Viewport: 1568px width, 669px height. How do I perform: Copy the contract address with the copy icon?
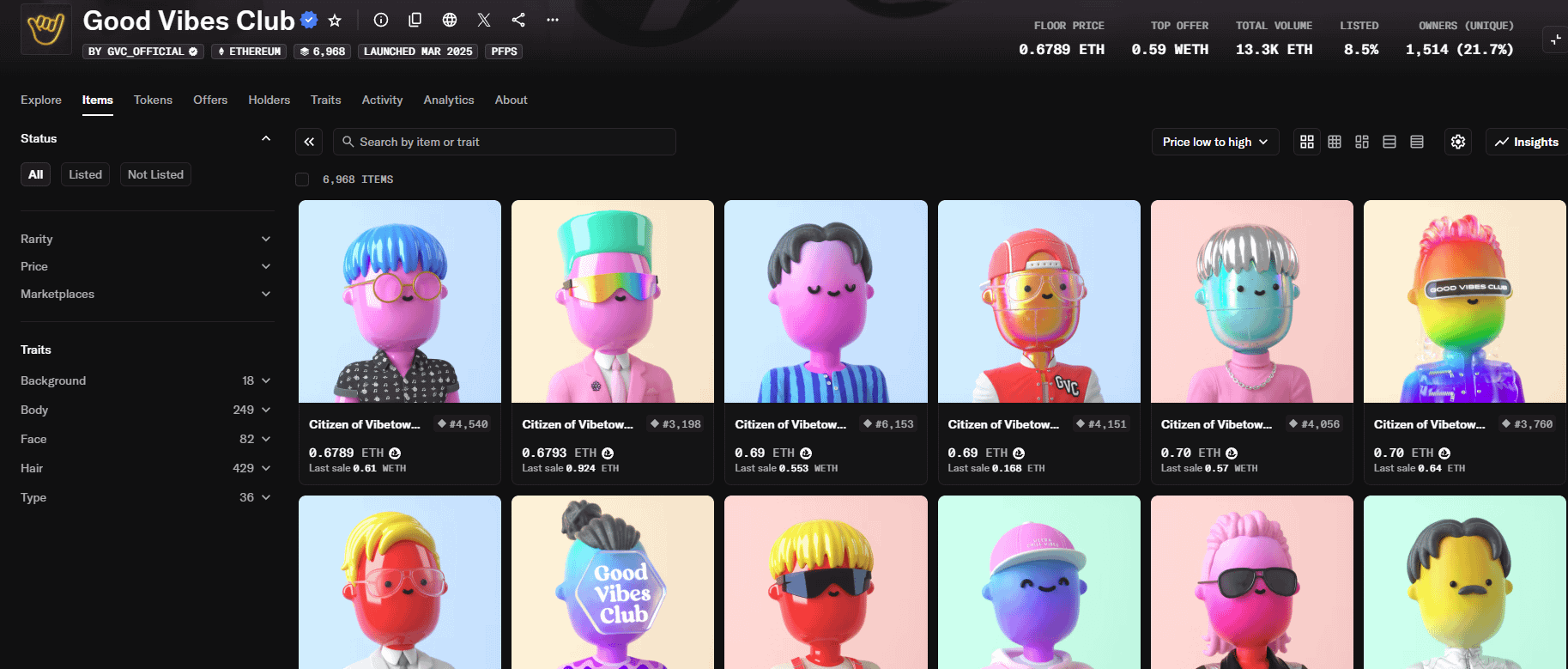pos(415,20)
